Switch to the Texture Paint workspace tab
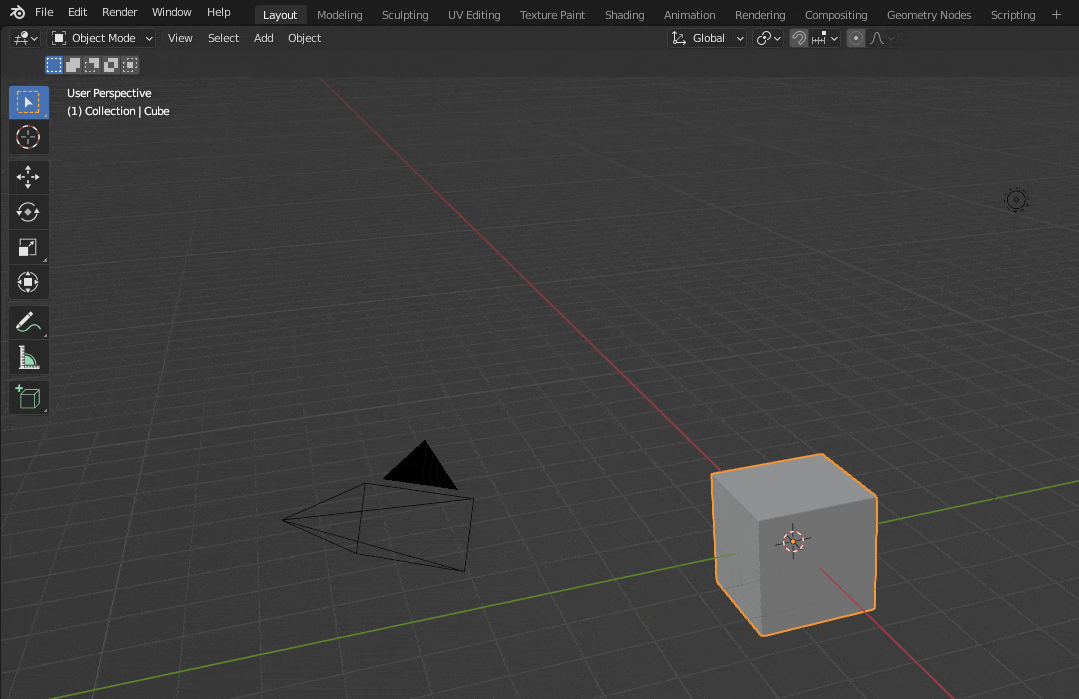 pyautogui.click(x=552, y=14)
